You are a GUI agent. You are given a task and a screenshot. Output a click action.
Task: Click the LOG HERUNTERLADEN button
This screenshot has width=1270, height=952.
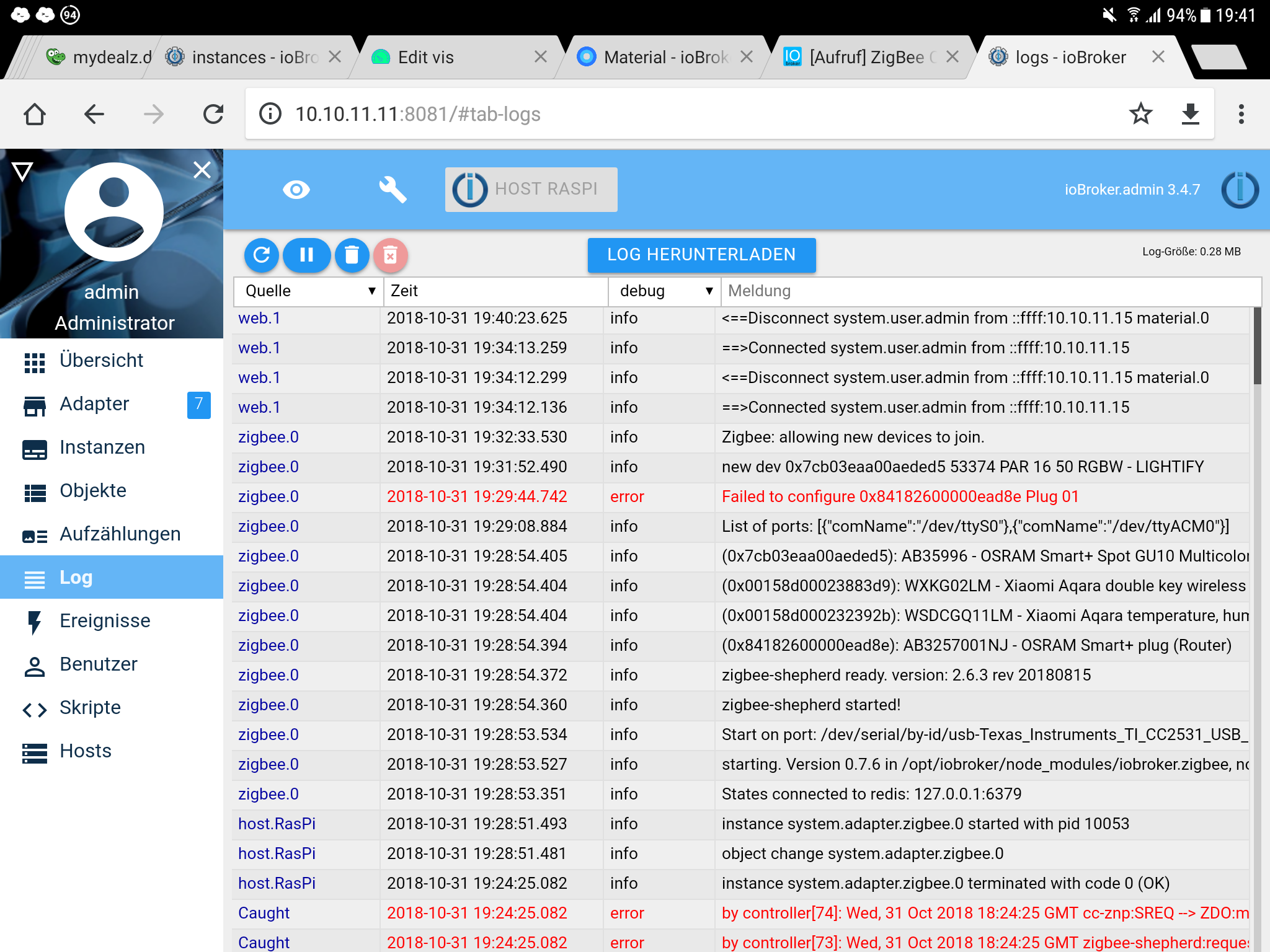(x=701, y=255)
